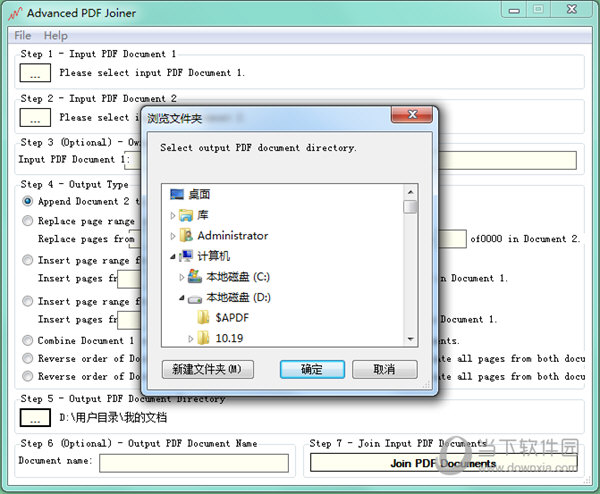Screen dimensions: 600x494
Task: Browse for input PDF Document 1
Action: (x=35, y=73)
